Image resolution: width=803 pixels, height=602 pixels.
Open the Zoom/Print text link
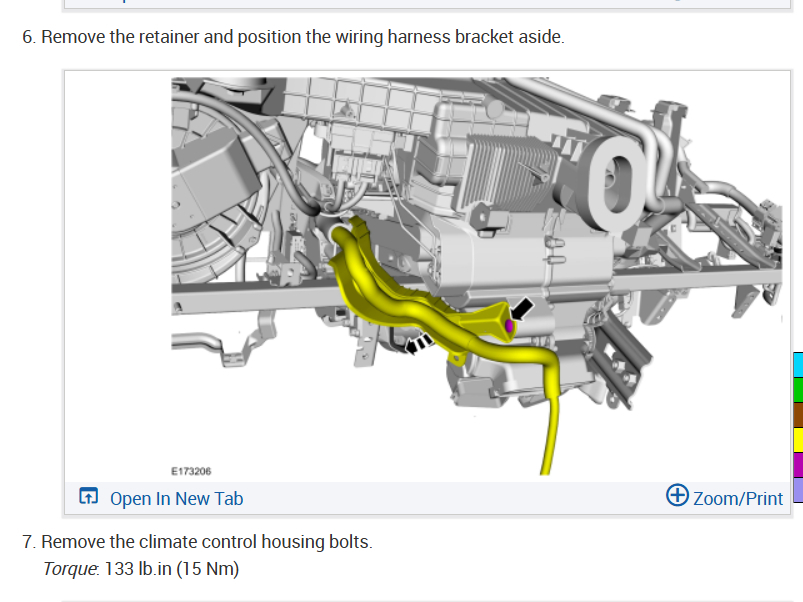point(738,498)
